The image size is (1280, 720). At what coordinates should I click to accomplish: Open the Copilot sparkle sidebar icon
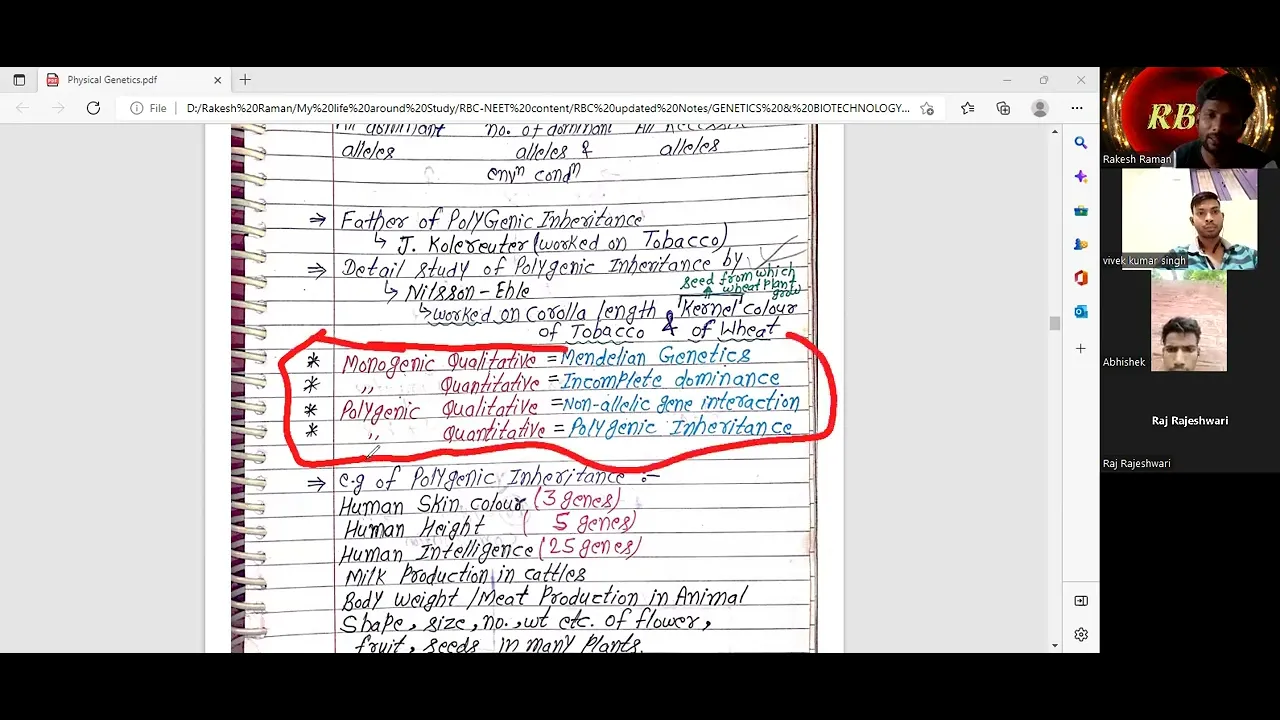[1081, 177]
